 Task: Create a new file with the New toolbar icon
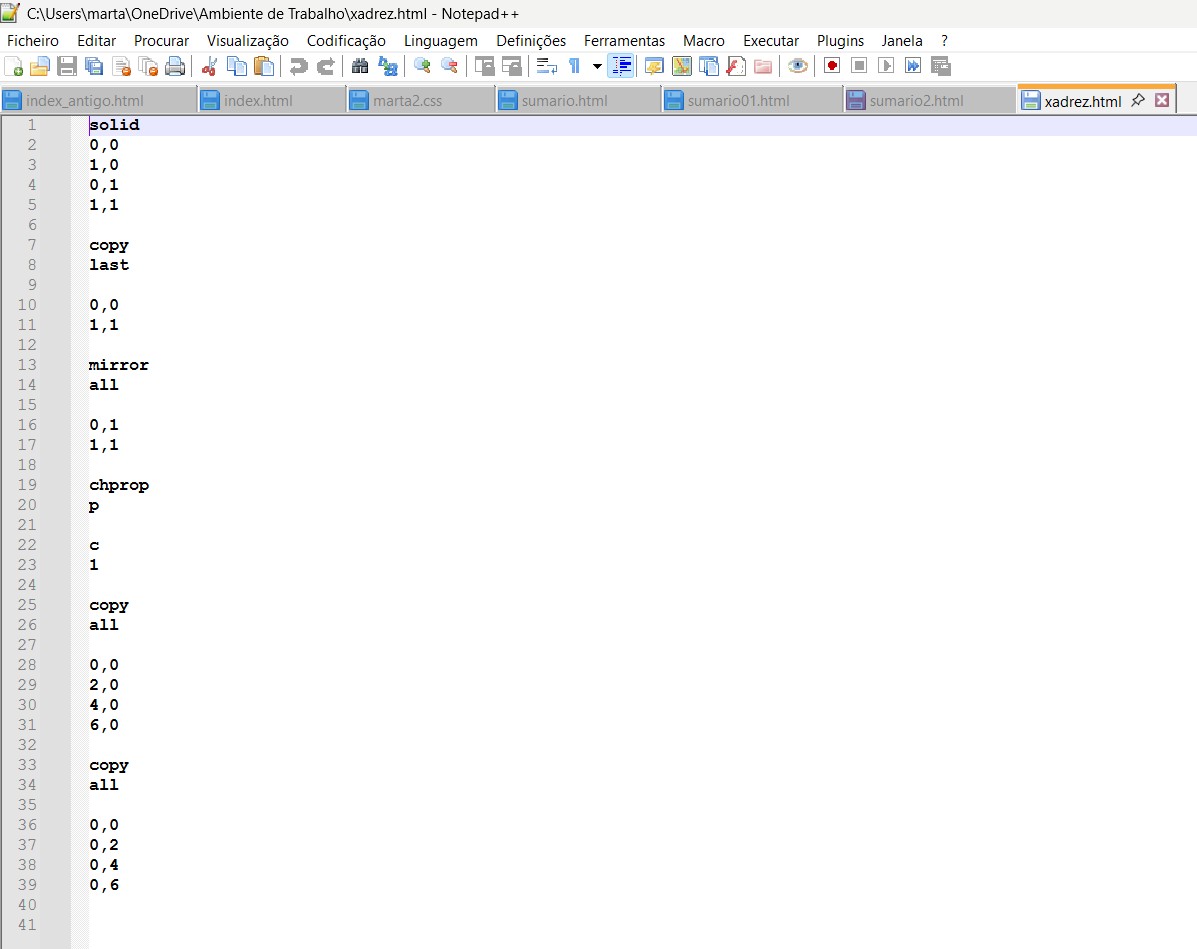pos(14,66)
